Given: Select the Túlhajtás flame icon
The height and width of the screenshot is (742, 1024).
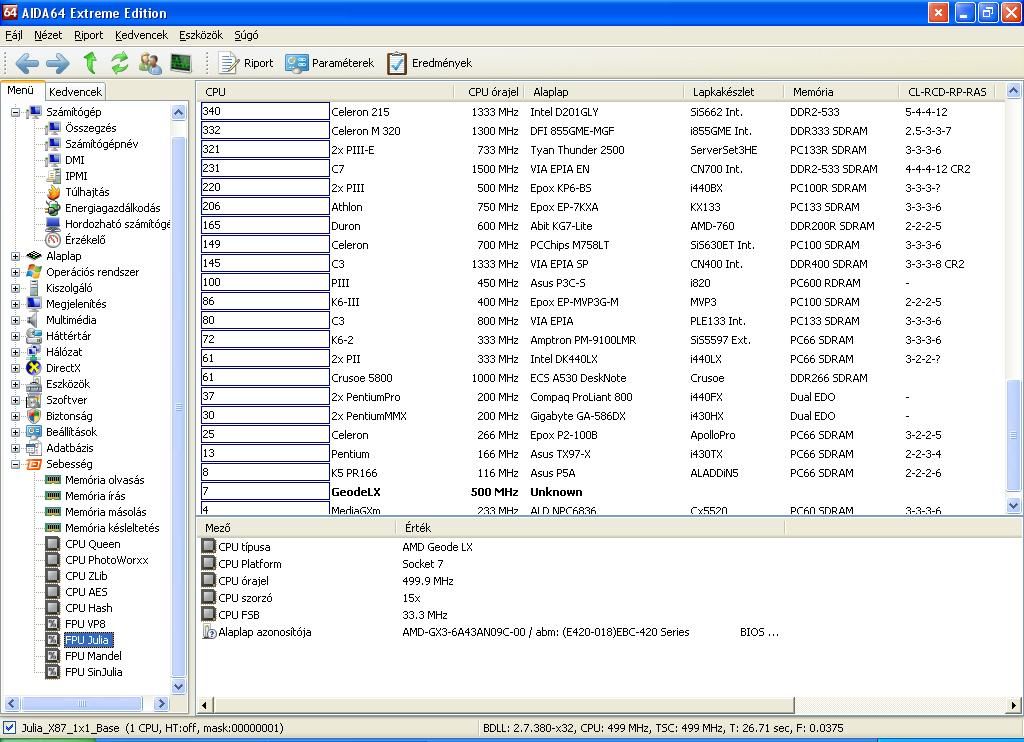Looking at the screenshot, I should click(x=53, y=192).
